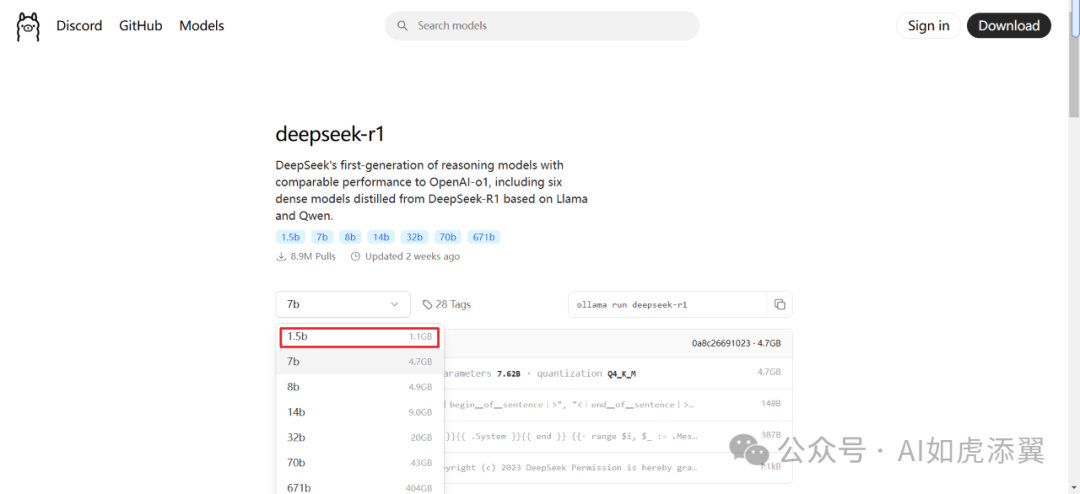Select the 70b size tag
The image size is (1080, 494).
point(448,237)
